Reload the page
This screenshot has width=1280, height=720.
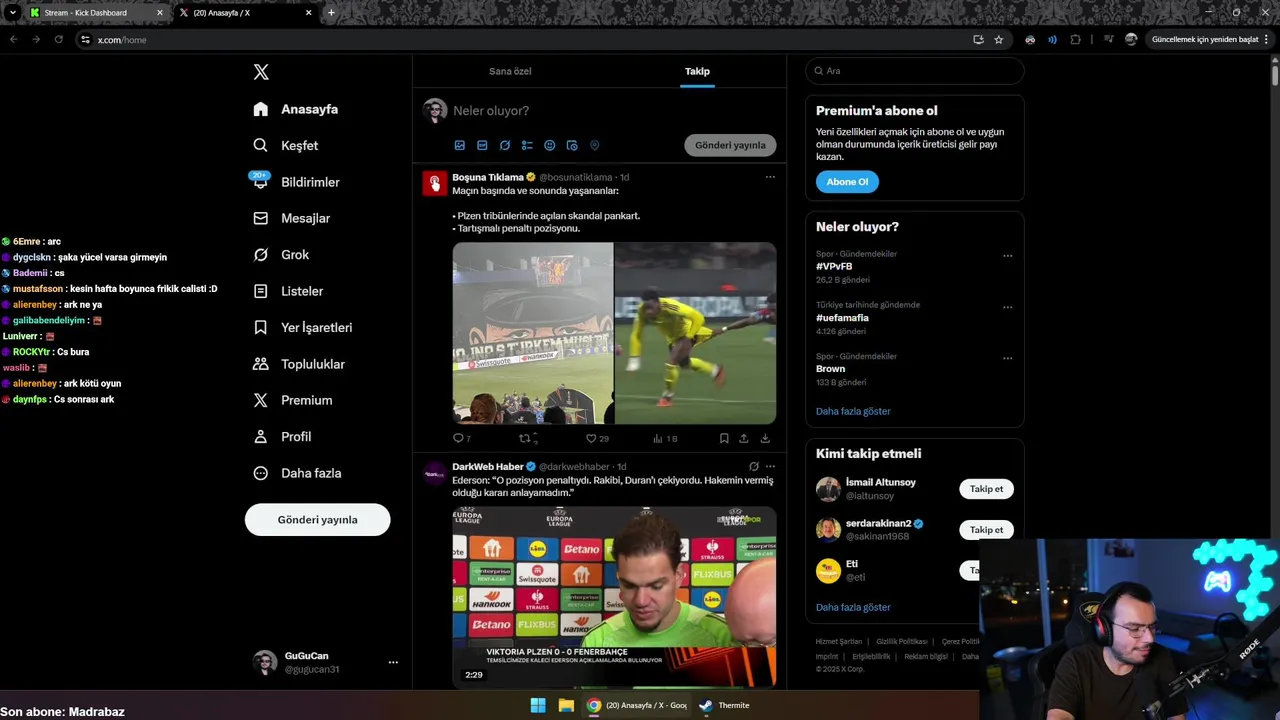tap(58, 40)
